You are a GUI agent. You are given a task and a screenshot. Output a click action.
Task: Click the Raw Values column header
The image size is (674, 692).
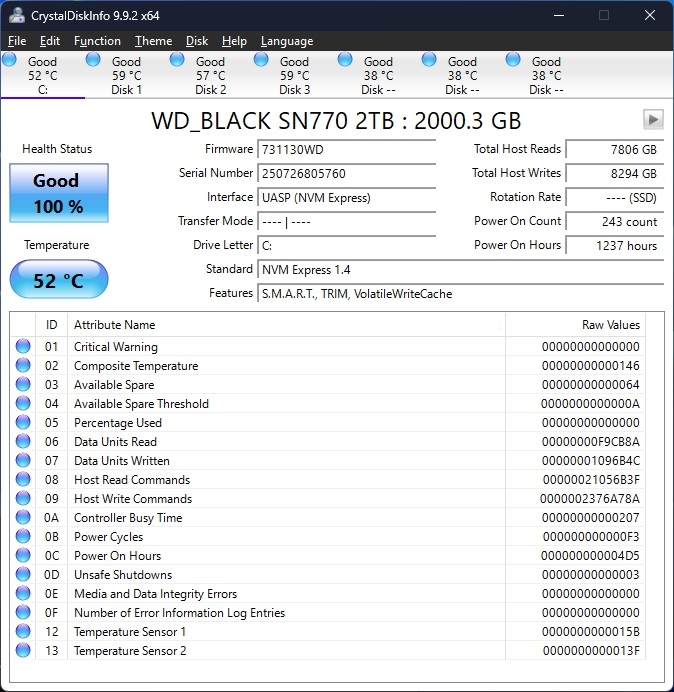(576, 325)
